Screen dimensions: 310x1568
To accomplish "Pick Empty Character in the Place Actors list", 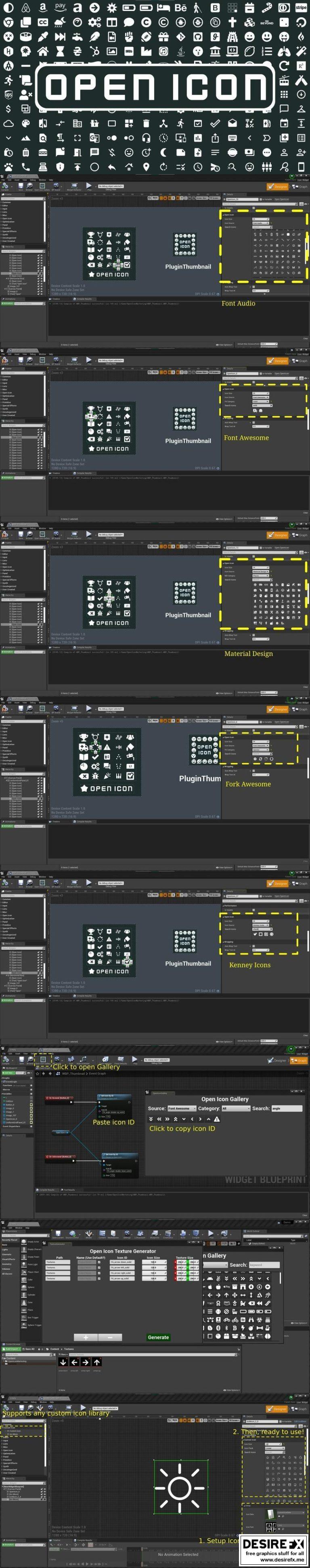I will [31, 1249].
